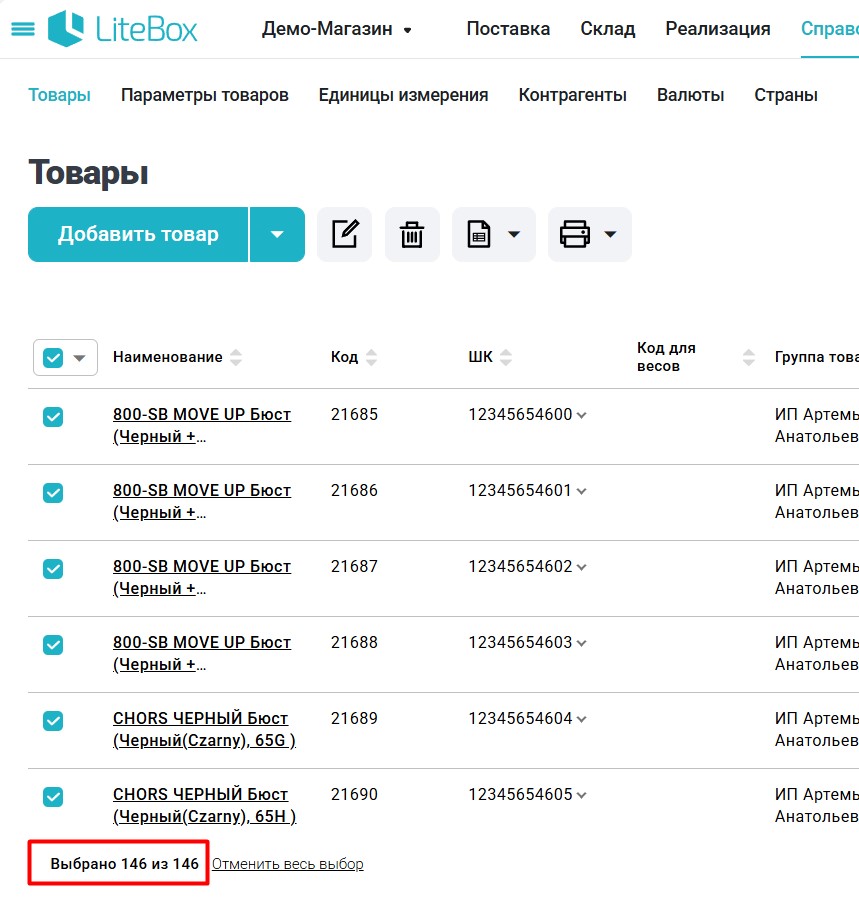Sort by Код column arrows
This screenshot has width=859, height=910.
click(371, 358)
